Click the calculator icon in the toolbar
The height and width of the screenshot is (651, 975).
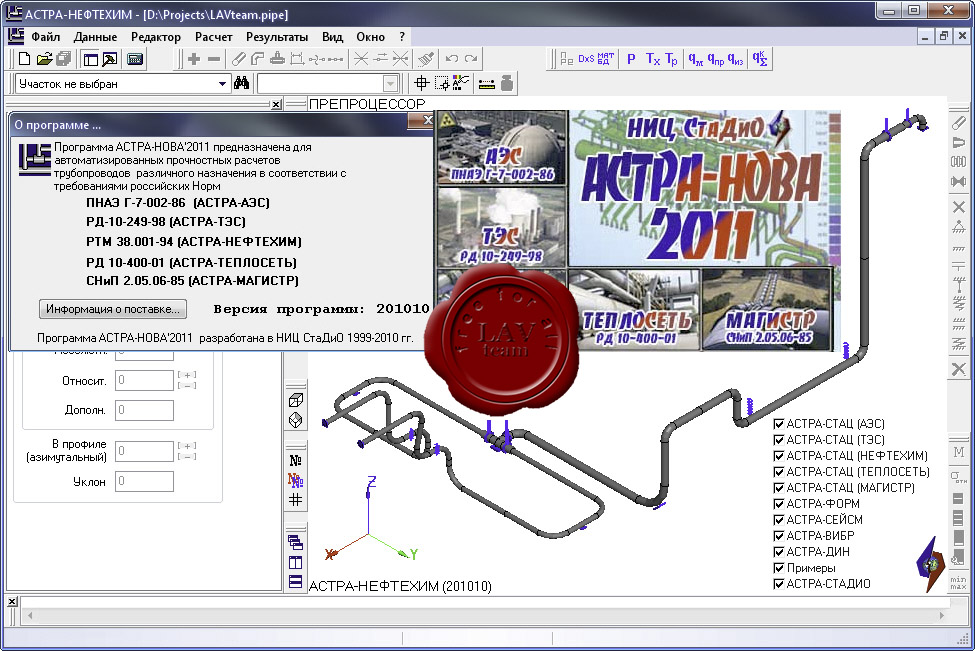tap(135, 59)
